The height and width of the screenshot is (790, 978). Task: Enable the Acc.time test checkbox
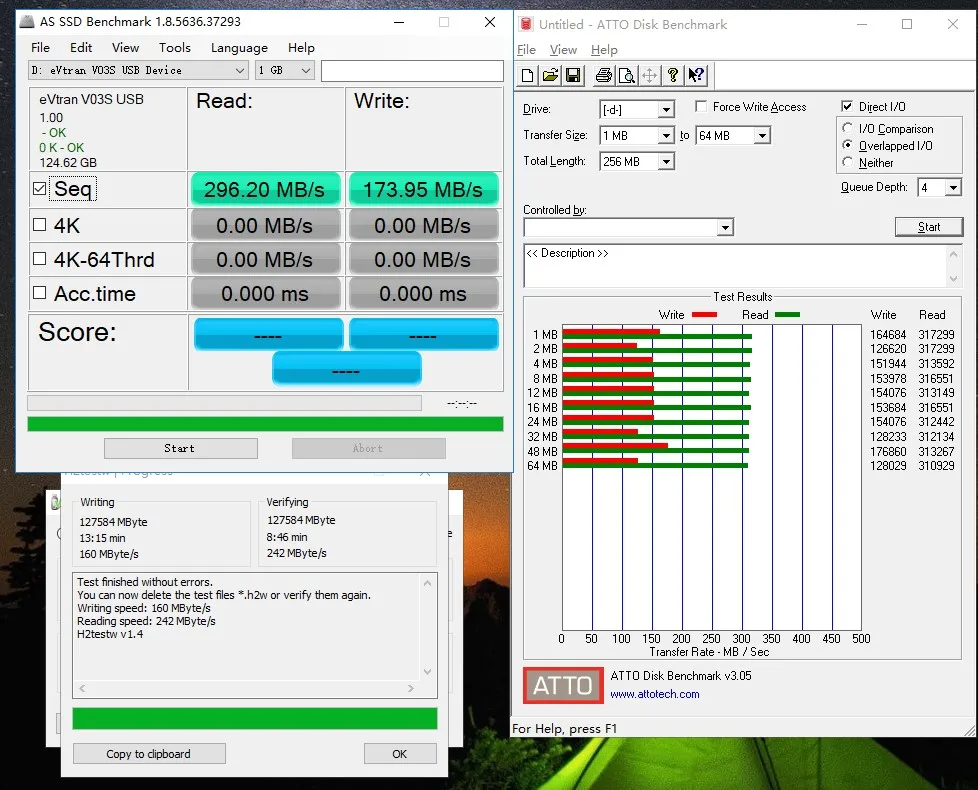click(x=39, y=292)
